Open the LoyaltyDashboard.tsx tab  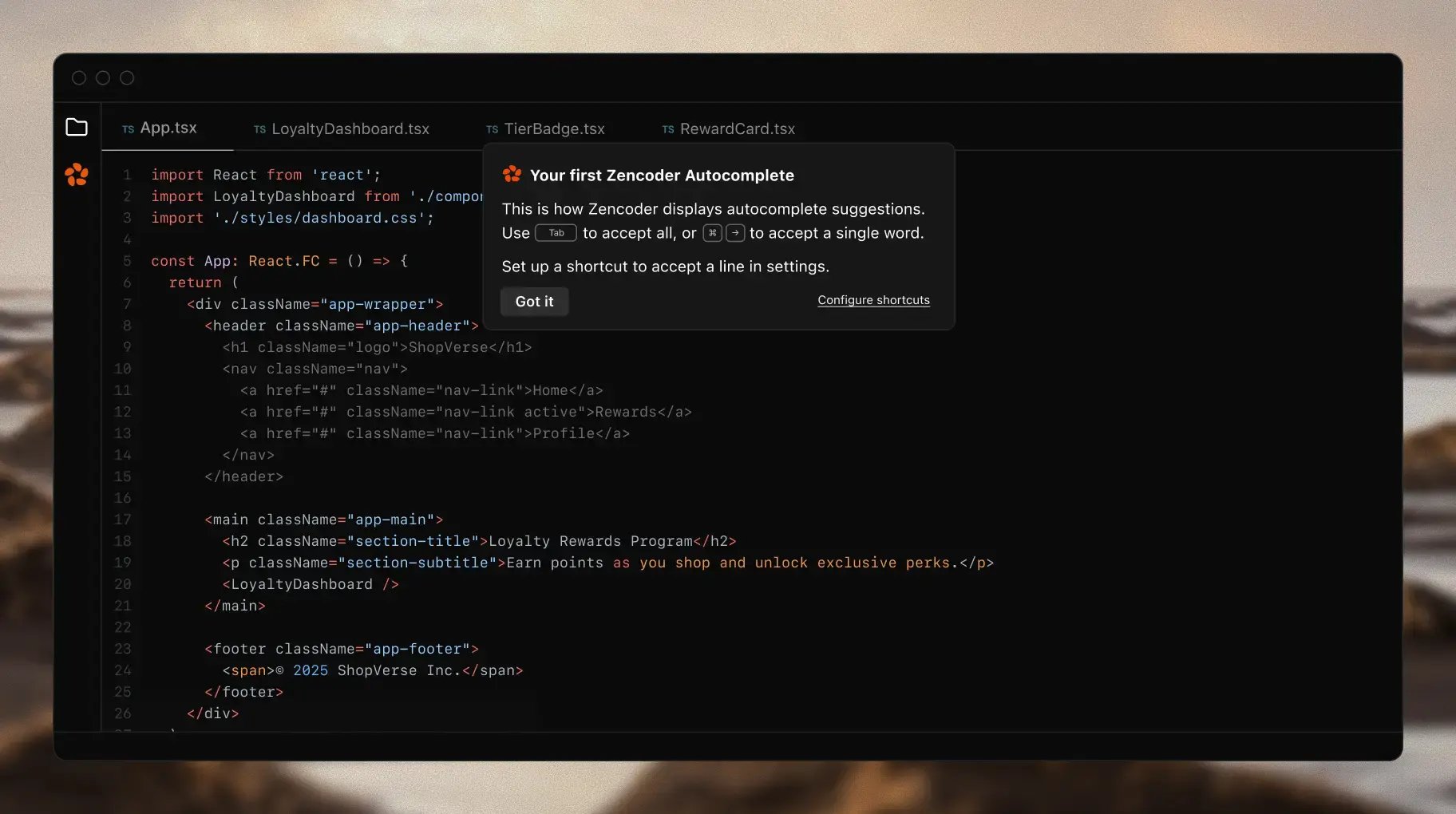click(x=350, y=128)
